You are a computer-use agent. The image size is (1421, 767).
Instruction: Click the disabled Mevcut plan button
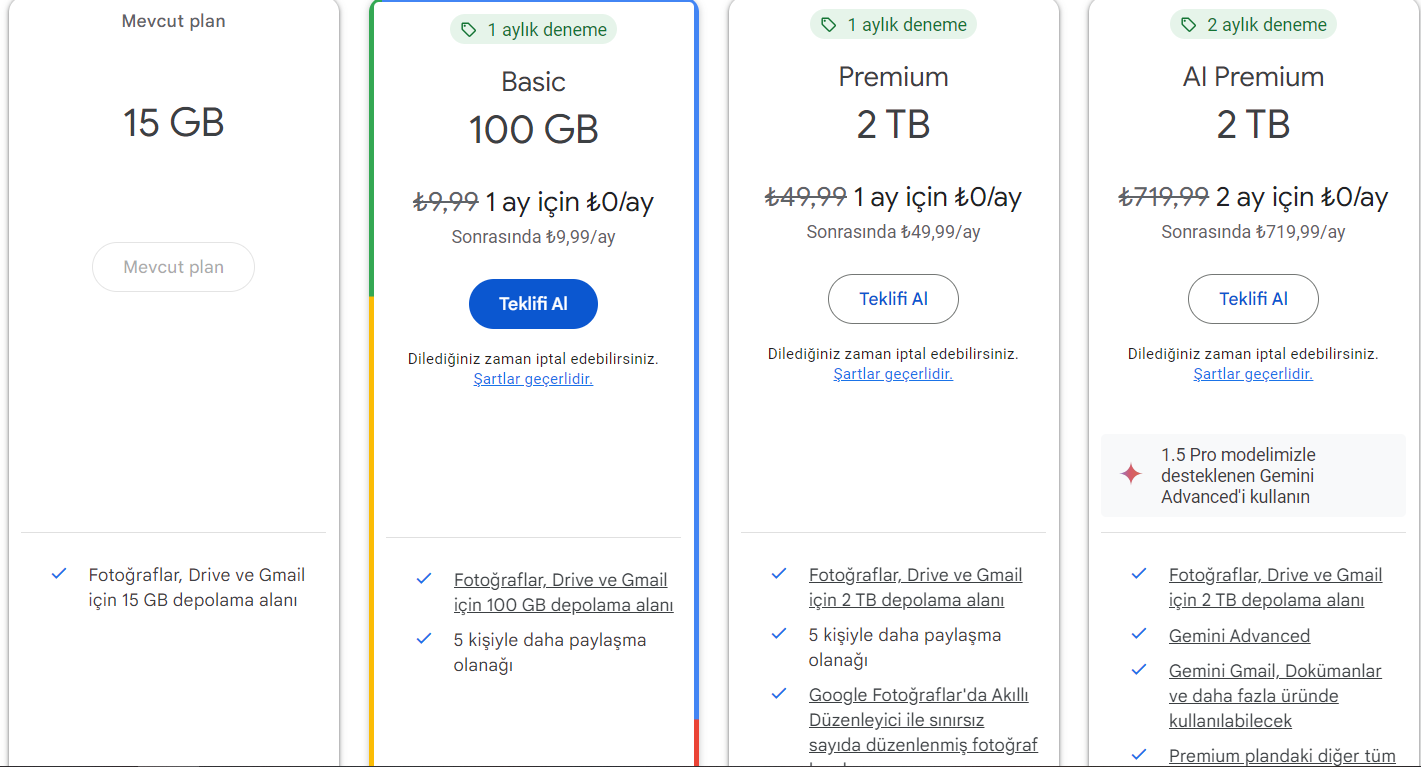coord(173,267)
